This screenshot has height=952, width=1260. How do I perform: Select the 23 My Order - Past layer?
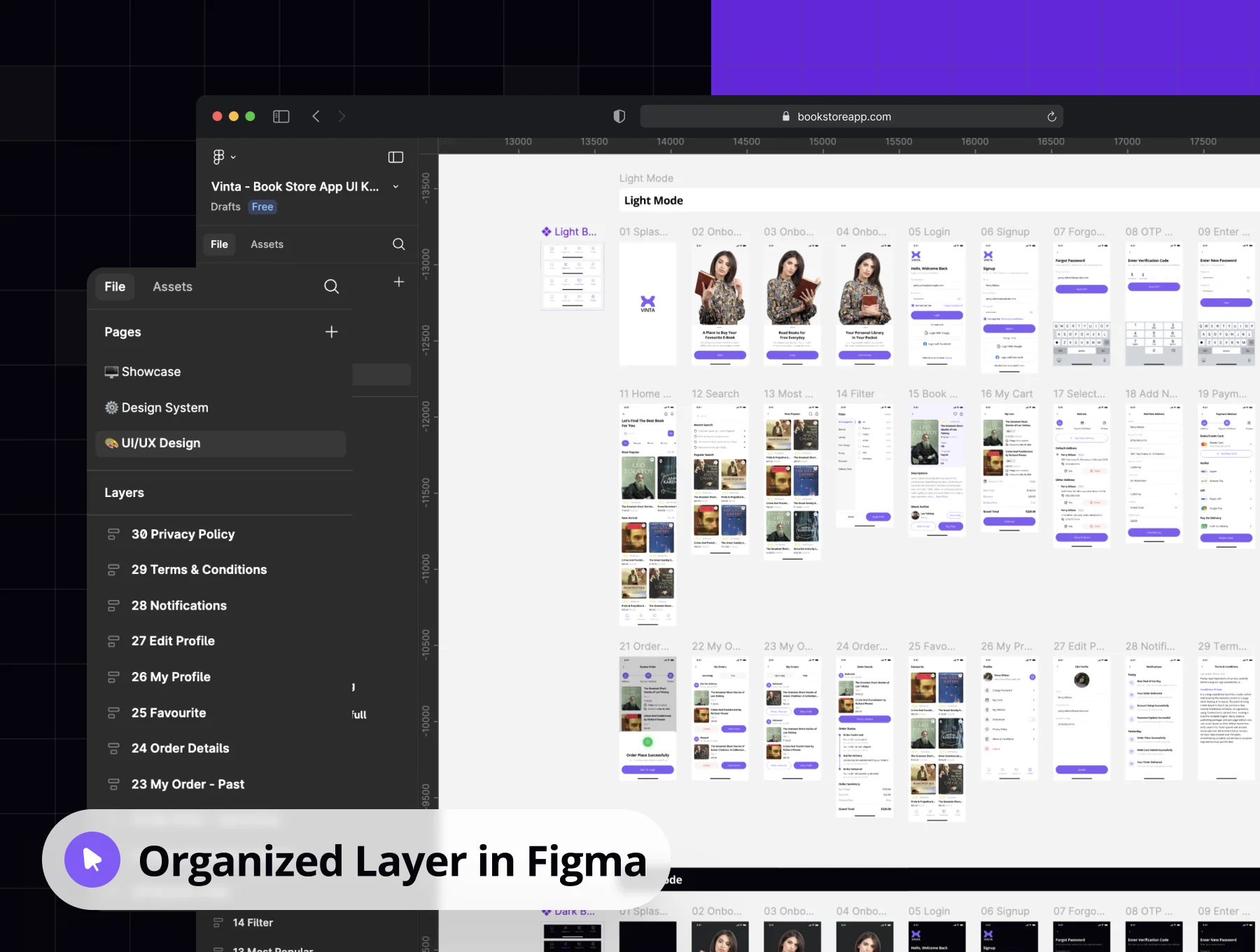188,784
